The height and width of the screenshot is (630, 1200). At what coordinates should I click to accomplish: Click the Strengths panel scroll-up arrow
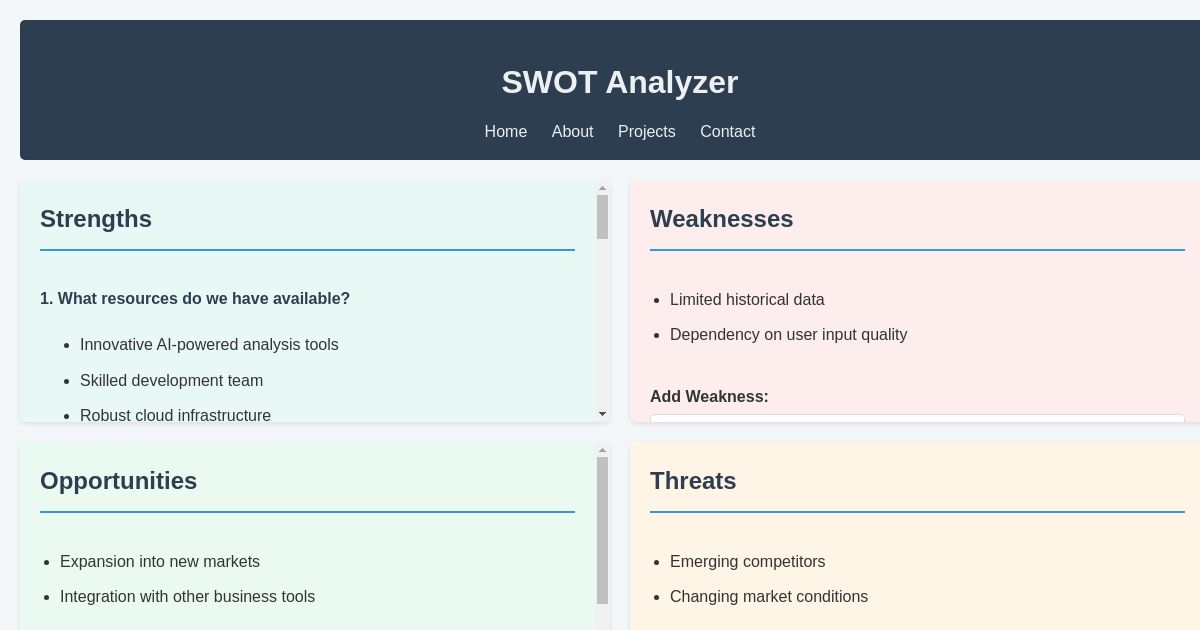(601, 188)
